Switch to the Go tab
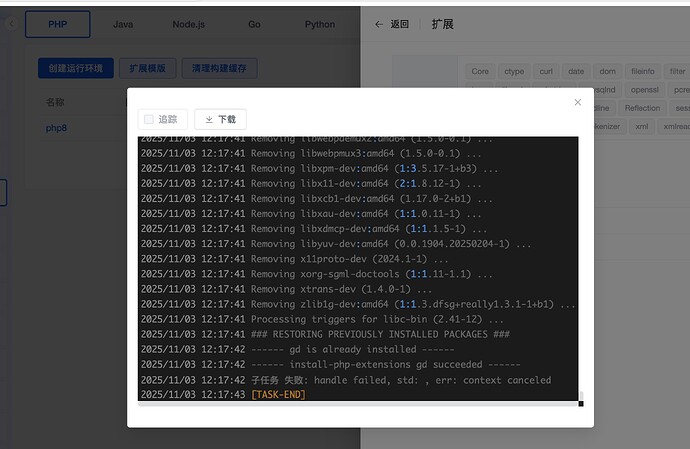Screen dimensions: 690x449 click(x=254, y=24)
